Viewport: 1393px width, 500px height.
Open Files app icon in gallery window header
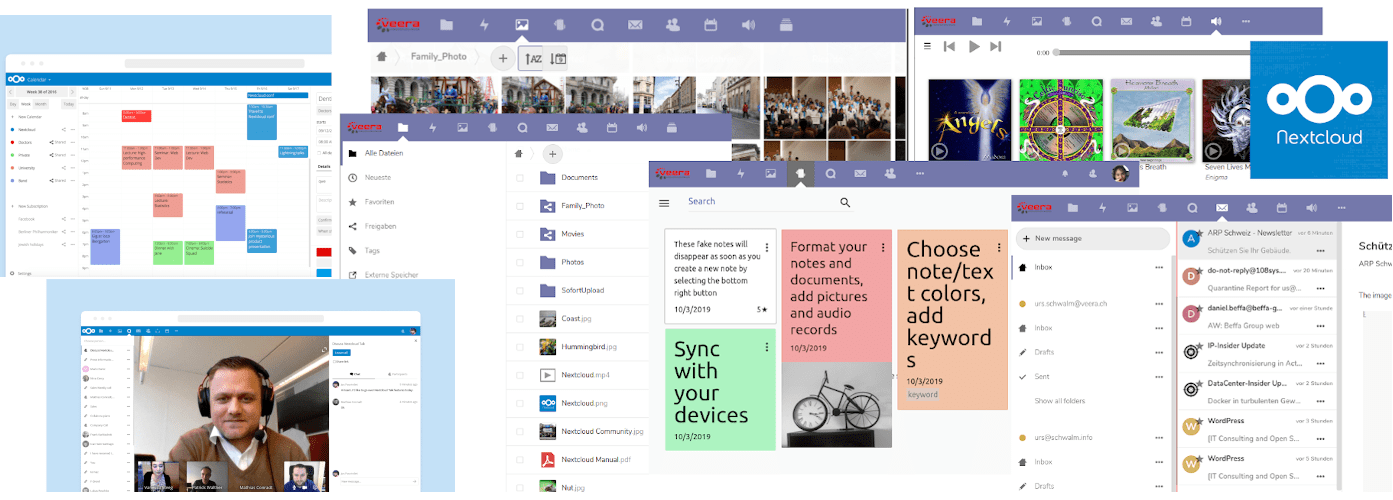pos(446,24)
